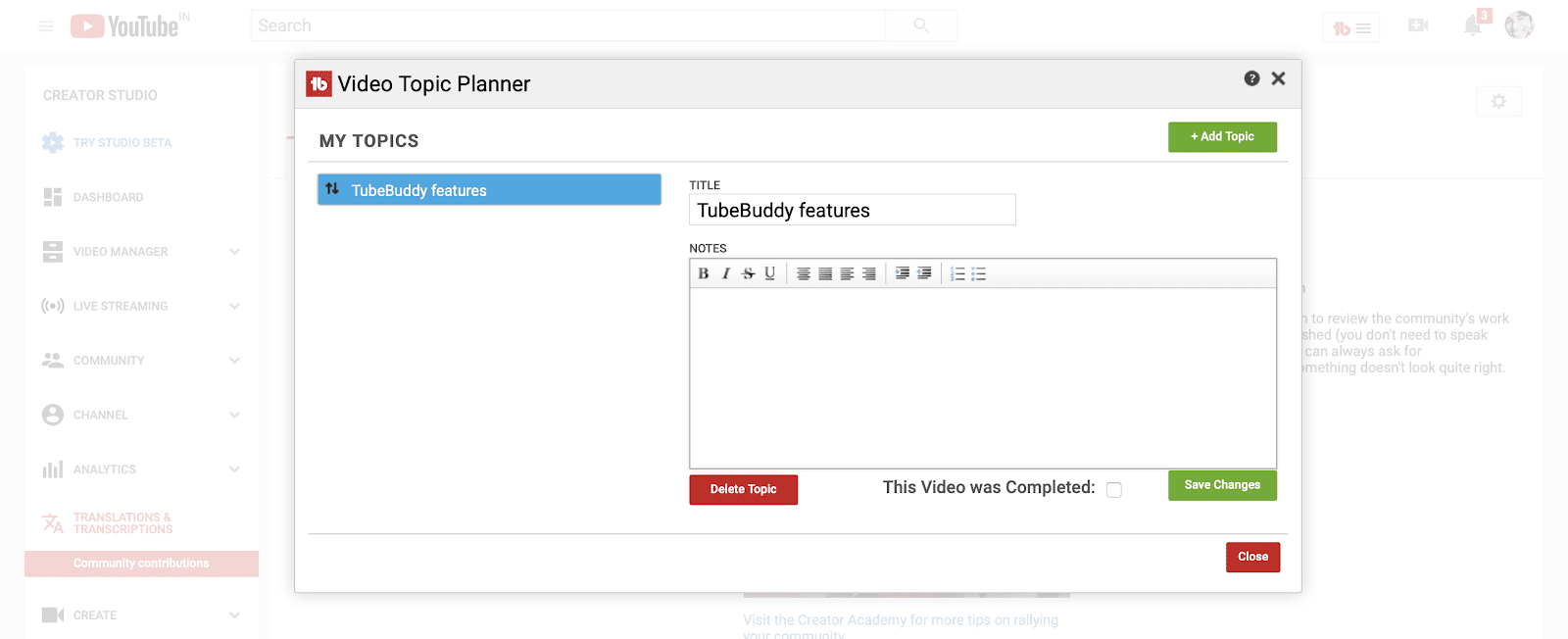Increase indent in the notes editor

point(903,273)
